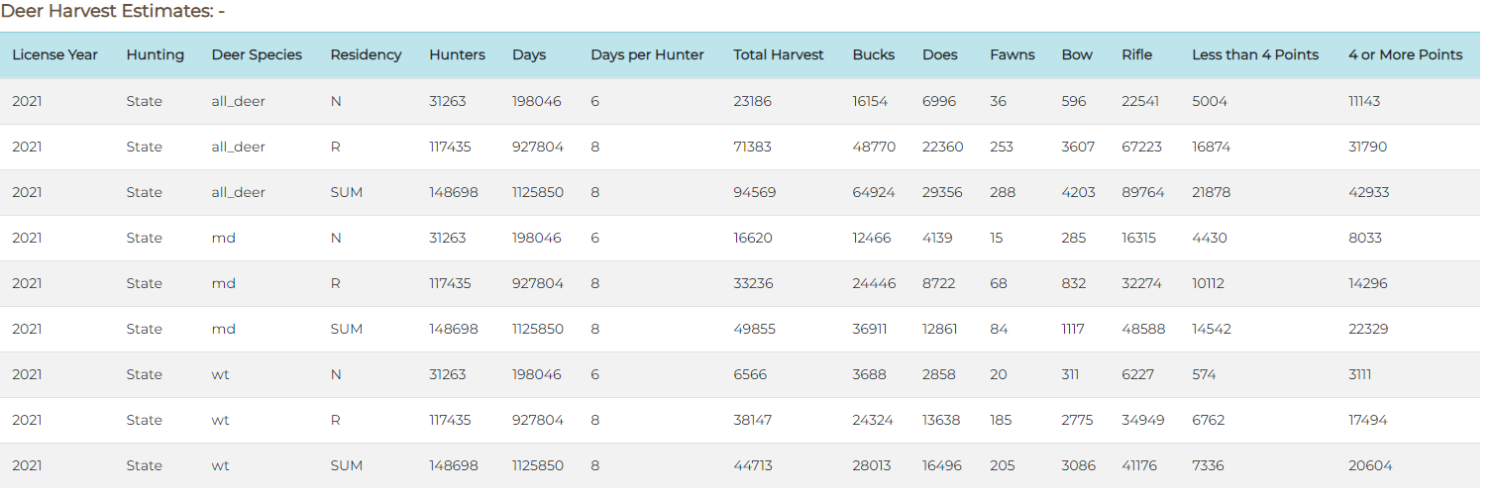
Task: Click the wt SUM row residency cell
Action: pyautogui.click(x=346, y=465)
